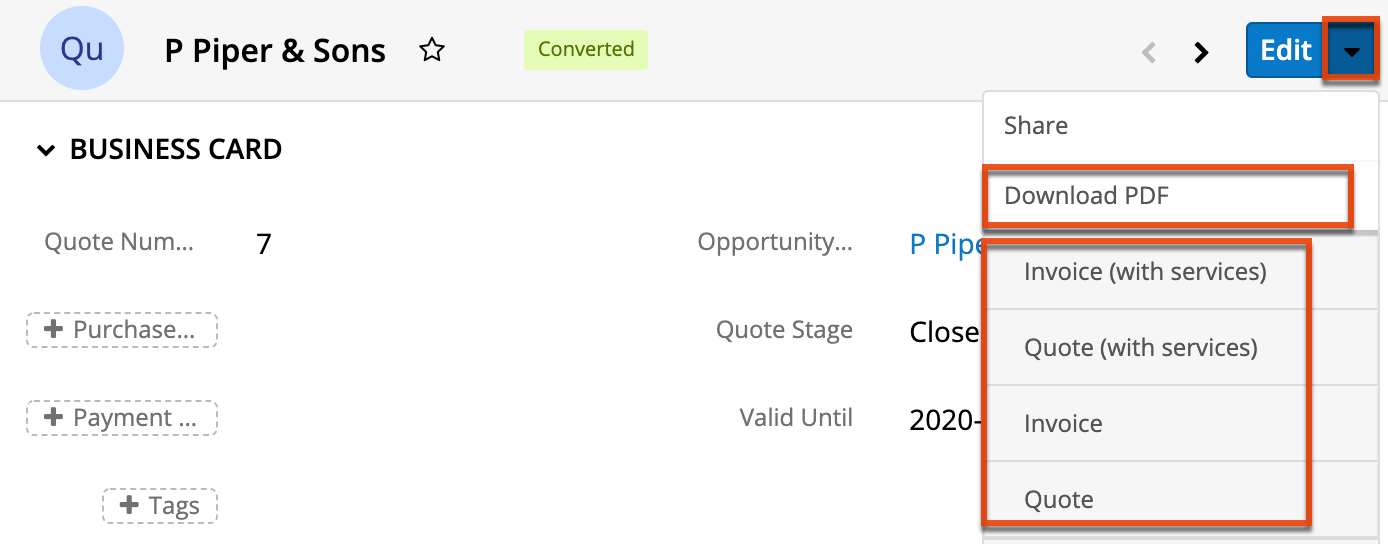
Task: Open the P Piper opportunity link
Action: click(945, 244)
